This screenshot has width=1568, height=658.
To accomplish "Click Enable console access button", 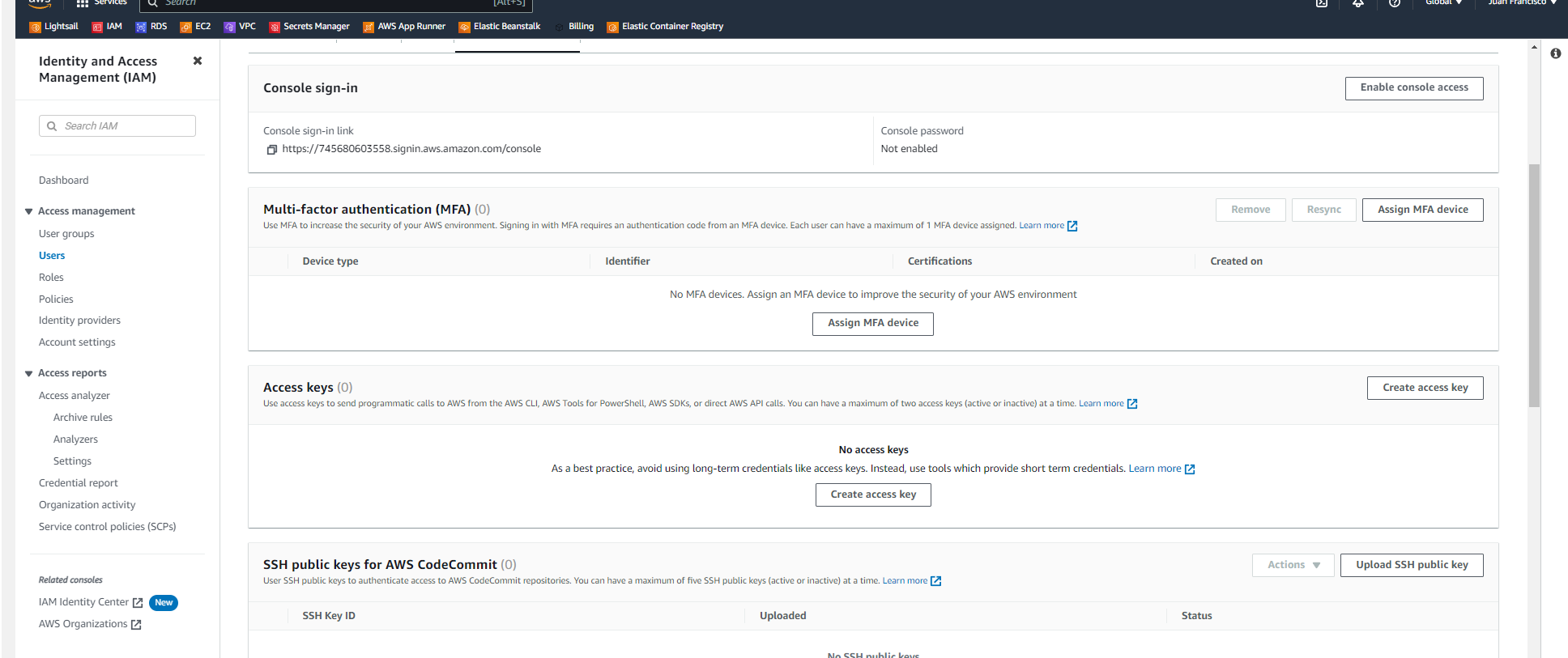I will click(1414, 88).
